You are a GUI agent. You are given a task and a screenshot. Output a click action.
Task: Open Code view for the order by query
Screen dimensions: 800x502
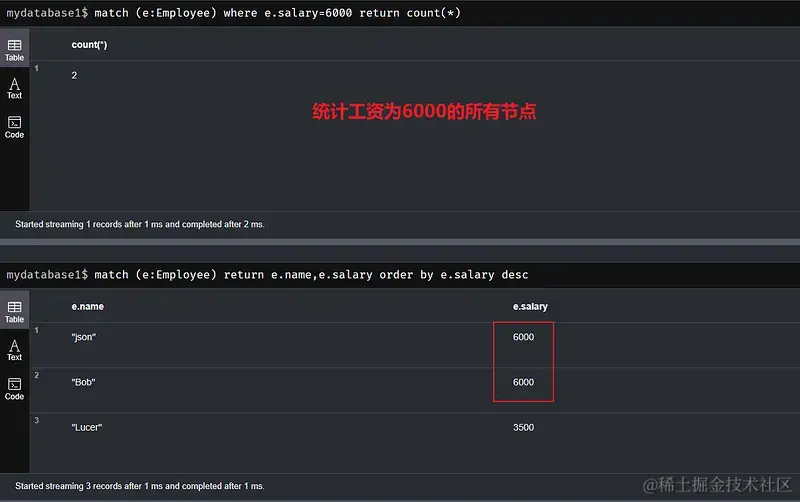[14, 389]
